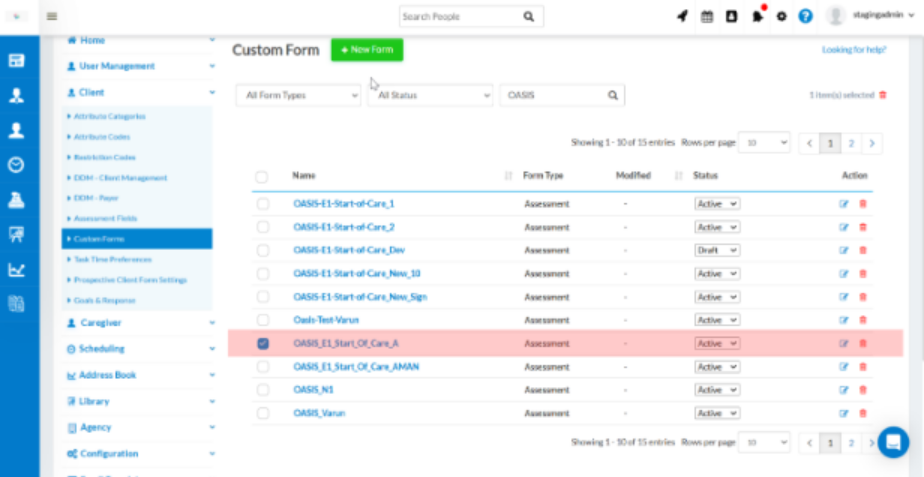Screen dimensions: 924x477
Task: Change status dropdown for OASIS-E1-Start-of-Care_Dev
Action: pos(717,250)
